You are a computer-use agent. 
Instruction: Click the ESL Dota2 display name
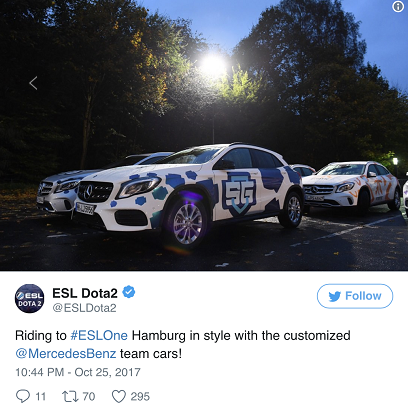85,293
